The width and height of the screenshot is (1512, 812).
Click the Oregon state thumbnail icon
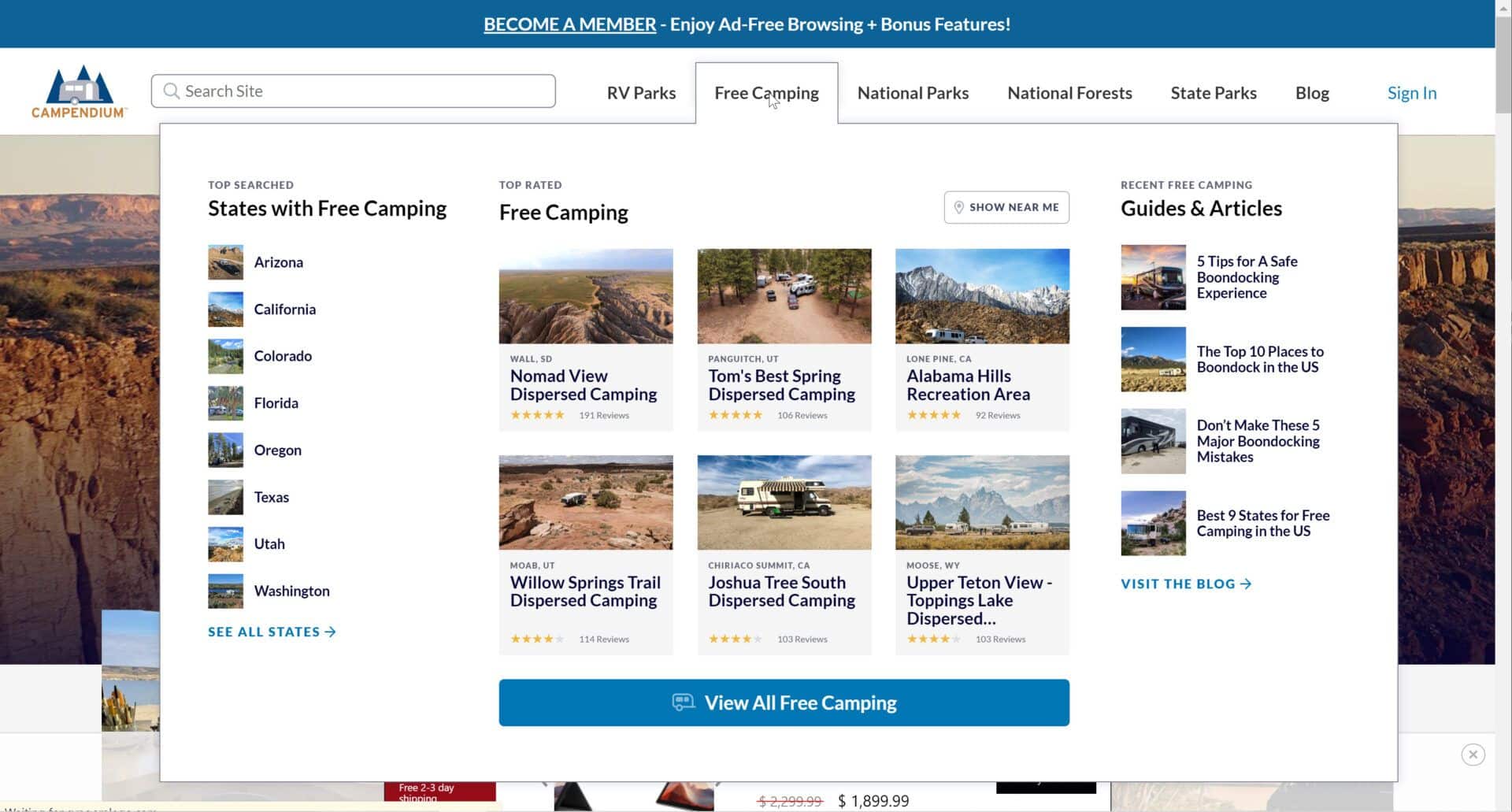coord(225,450)
